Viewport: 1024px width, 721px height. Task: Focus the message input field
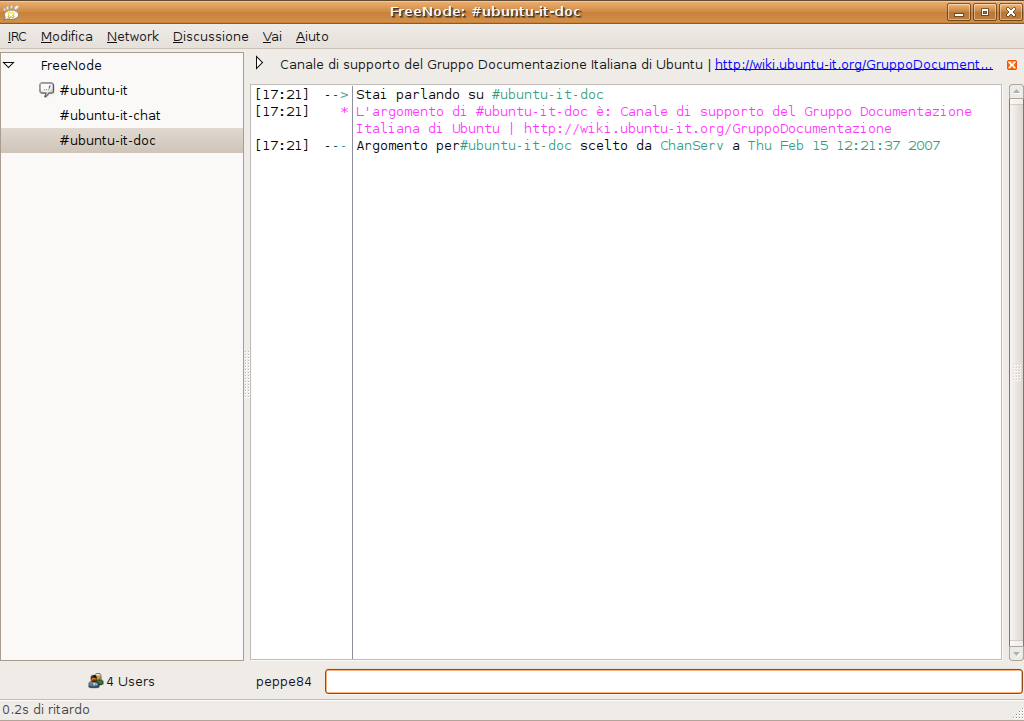pos(673,682)
